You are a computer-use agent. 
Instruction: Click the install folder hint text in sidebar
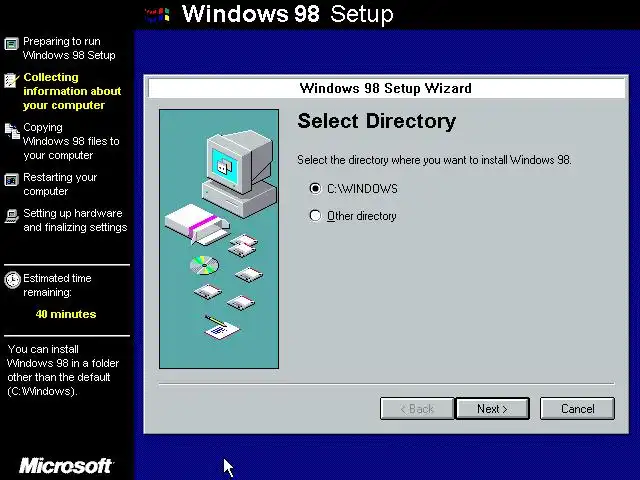point(63,370)
